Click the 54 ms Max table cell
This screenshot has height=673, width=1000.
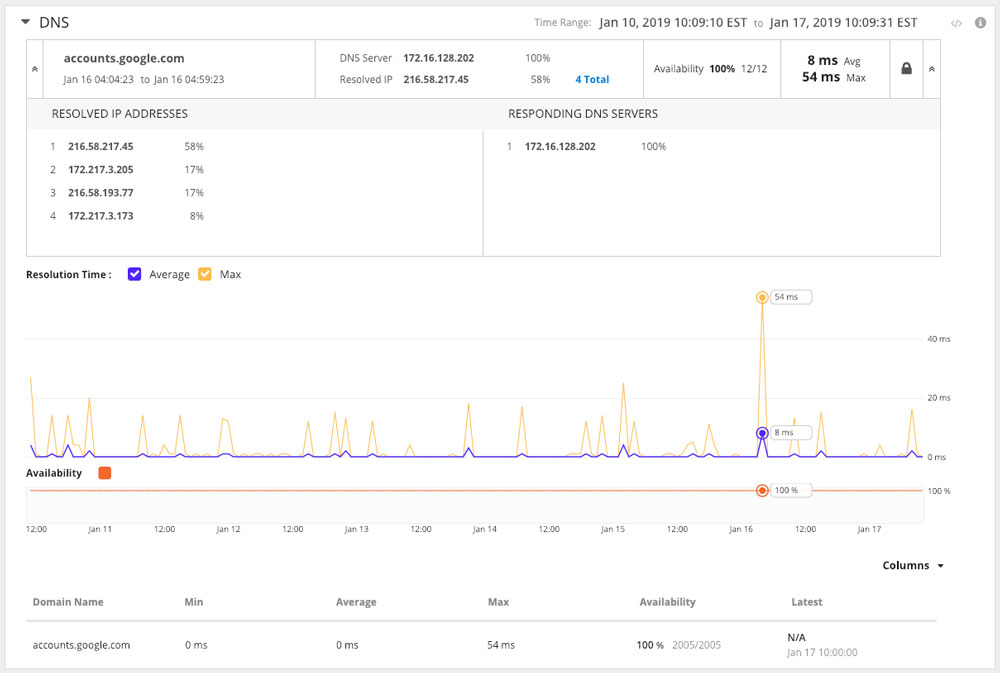pos(501,645)
